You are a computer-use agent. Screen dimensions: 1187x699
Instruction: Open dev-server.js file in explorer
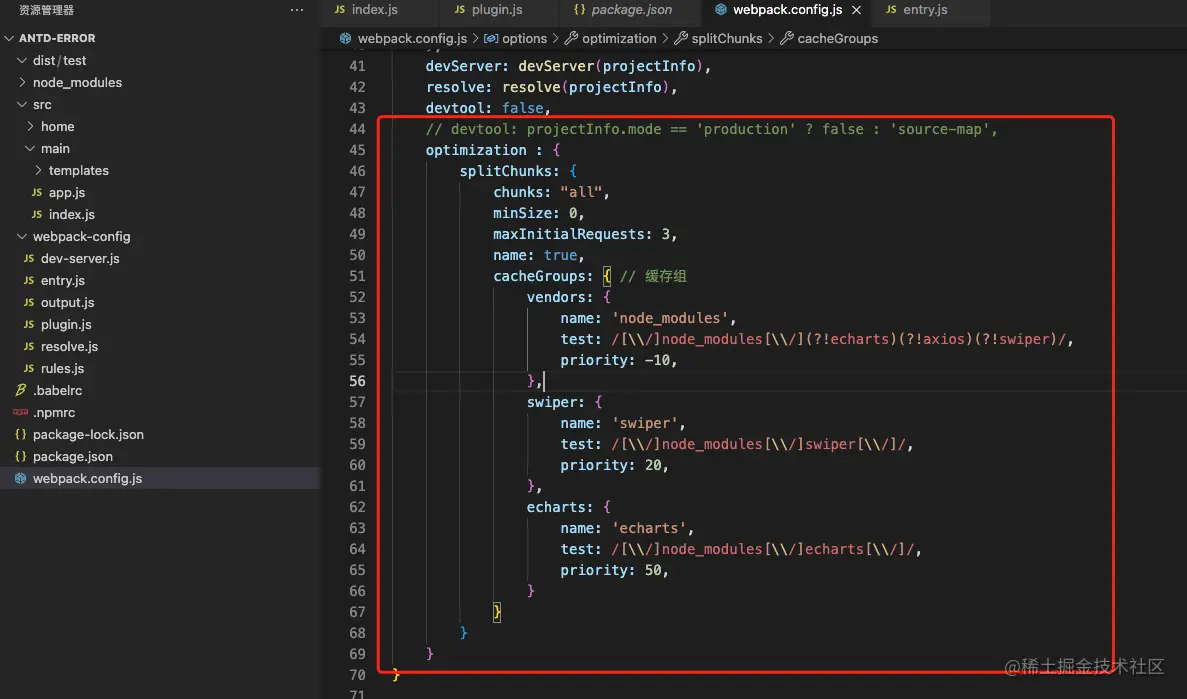(x=80, y=258)
